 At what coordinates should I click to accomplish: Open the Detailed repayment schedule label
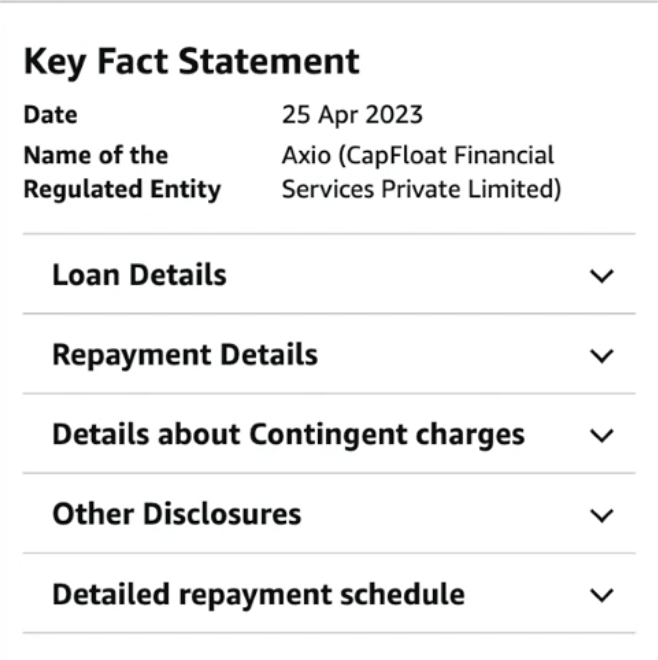pyautogui.click(x=258, y=595)
